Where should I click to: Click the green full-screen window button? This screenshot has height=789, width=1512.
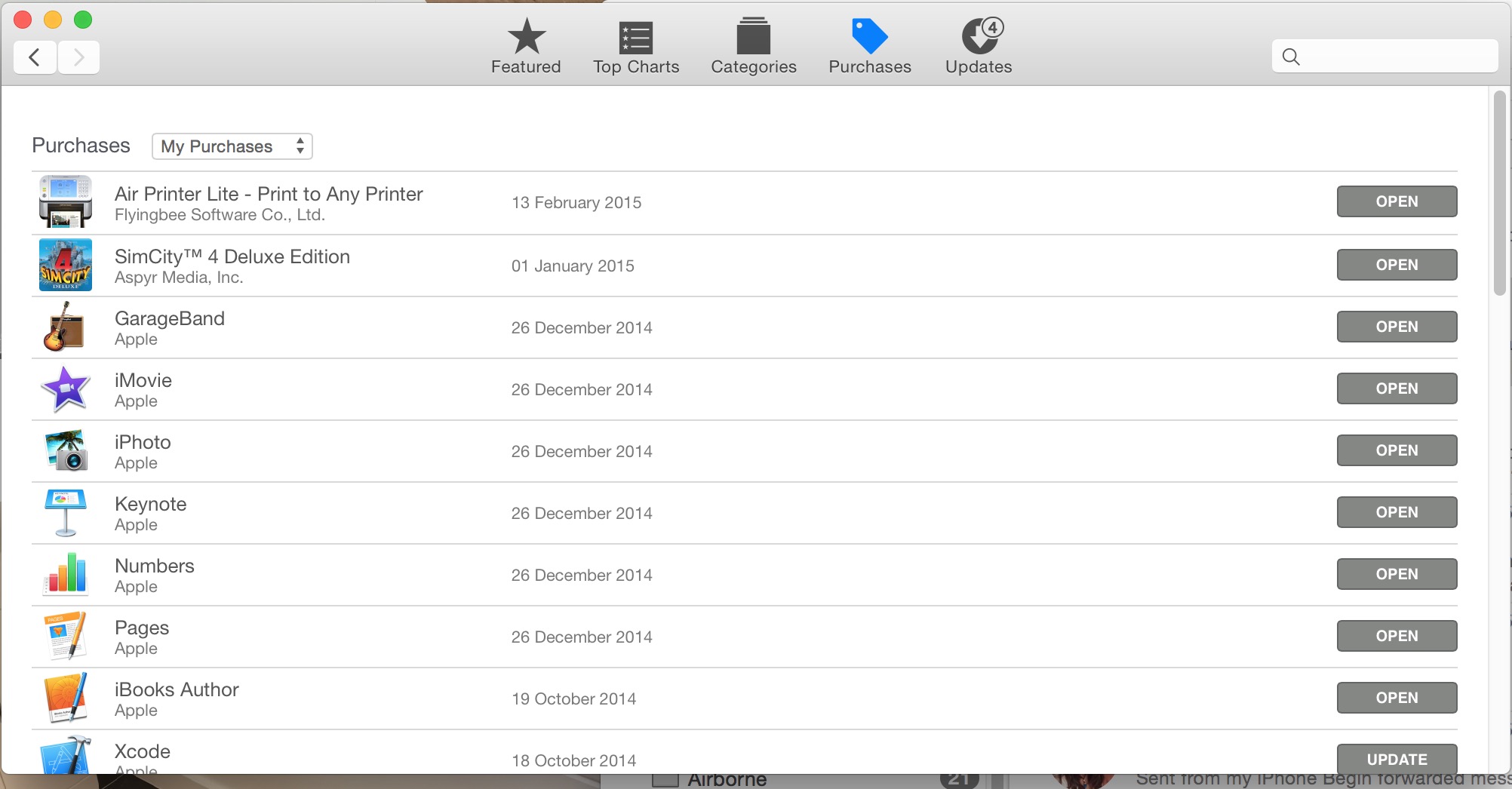[83, 20]
